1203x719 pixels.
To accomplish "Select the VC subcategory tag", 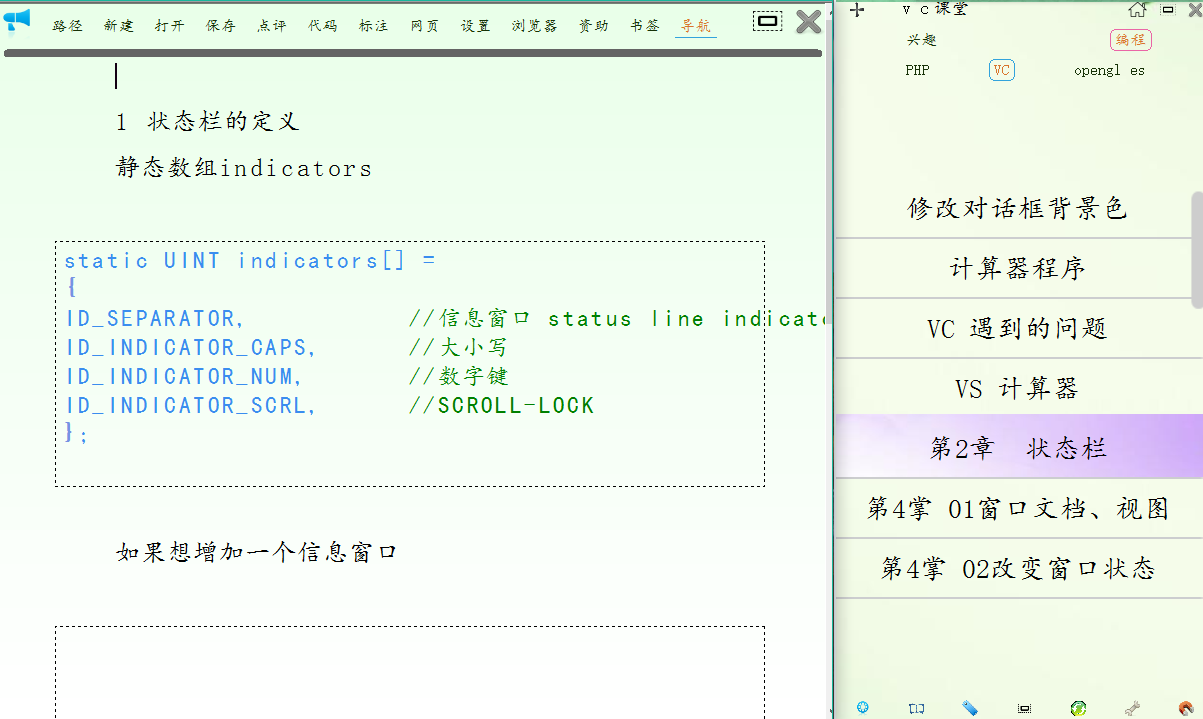I will pos(1002,70).
